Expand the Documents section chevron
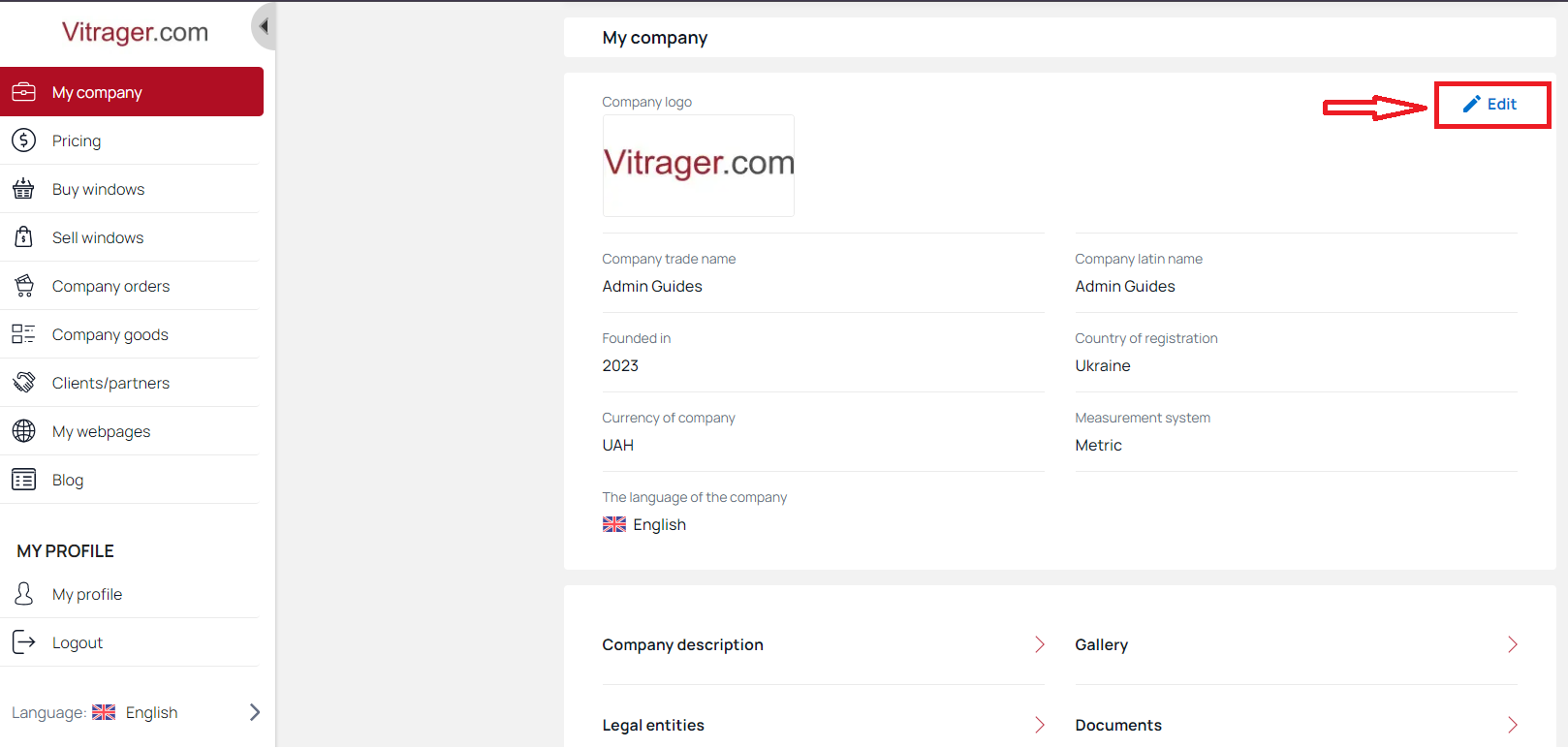The image size is (1568, 749). pyautogui.click(x=1512, y=725)
